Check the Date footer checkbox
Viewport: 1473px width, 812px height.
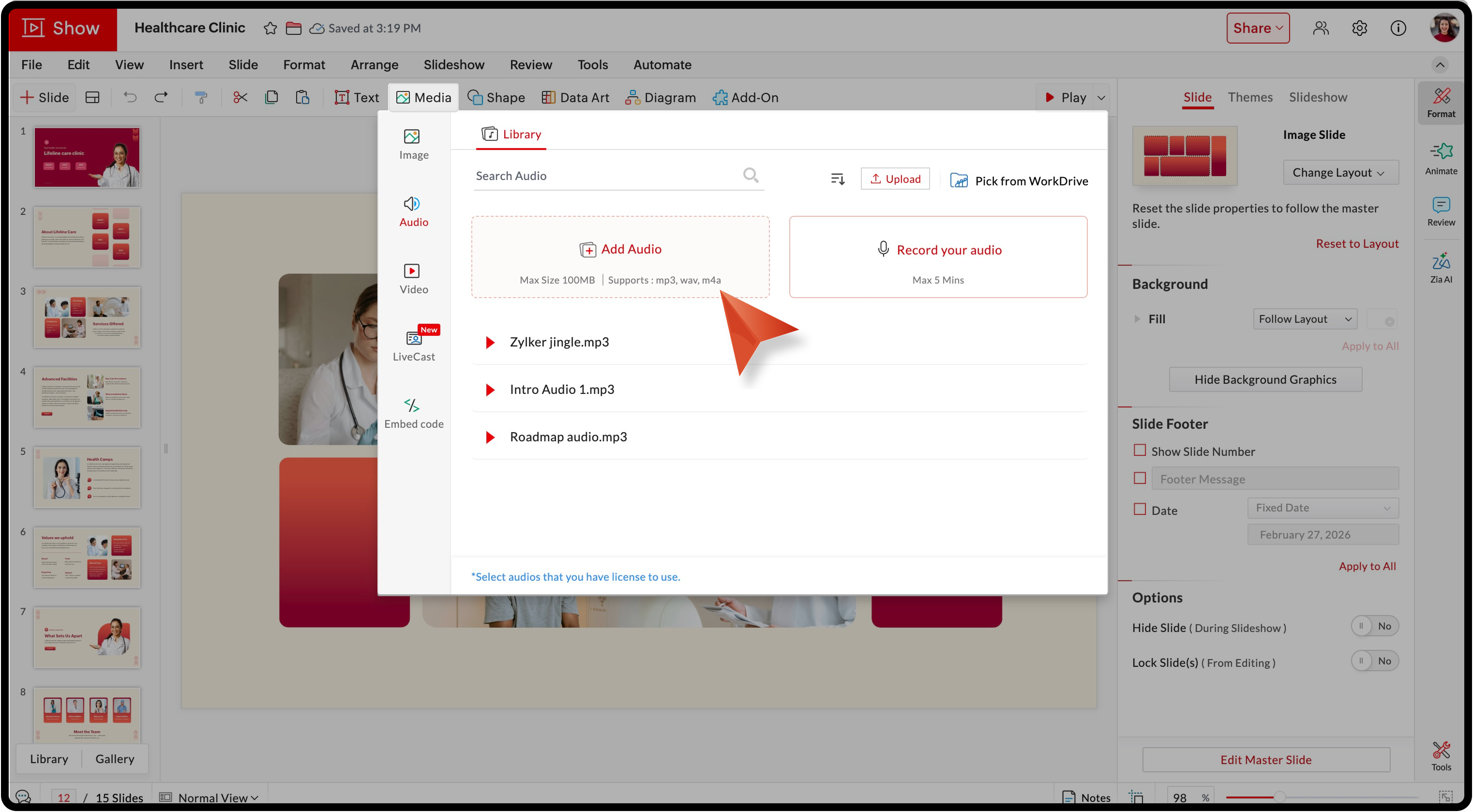(1140, 509)
